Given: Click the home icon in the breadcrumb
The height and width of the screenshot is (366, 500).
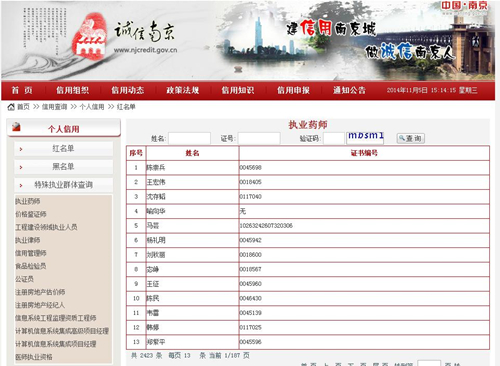Looking at the screenshot, I should 11,107.
